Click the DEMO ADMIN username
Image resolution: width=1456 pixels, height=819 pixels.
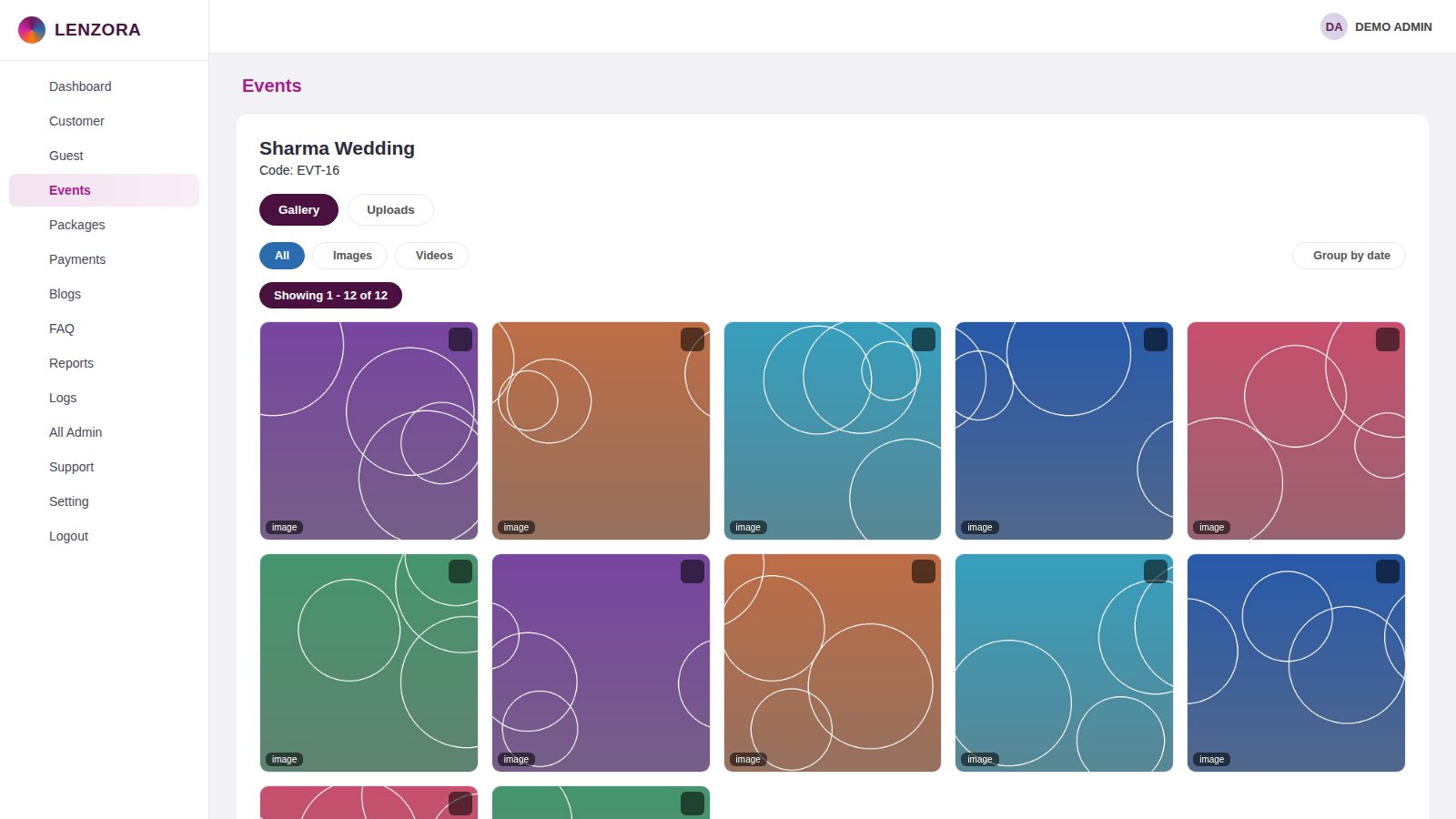click(x=1393, y=27)
